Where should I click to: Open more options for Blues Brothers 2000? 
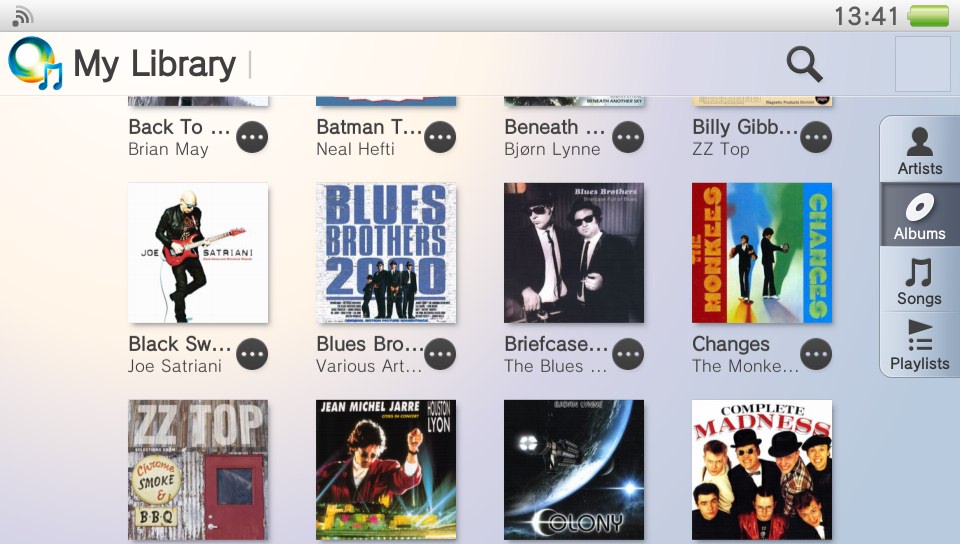440,354
